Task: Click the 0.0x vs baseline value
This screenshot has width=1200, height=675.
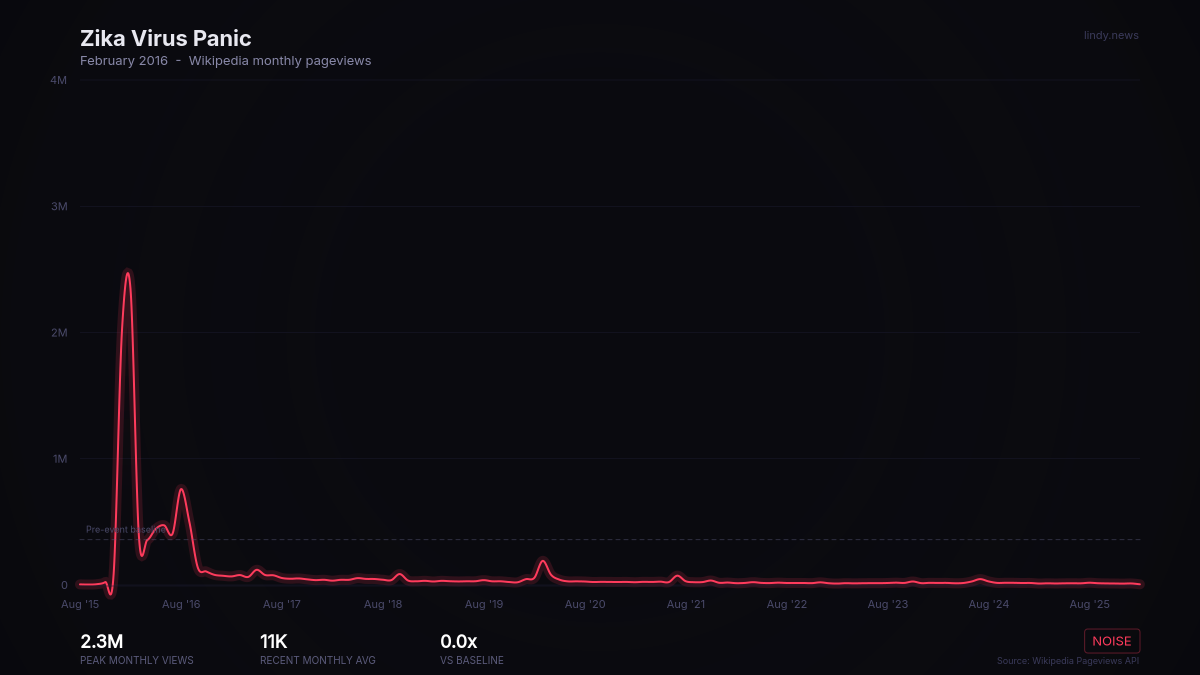Action: (x=459, y=641)
